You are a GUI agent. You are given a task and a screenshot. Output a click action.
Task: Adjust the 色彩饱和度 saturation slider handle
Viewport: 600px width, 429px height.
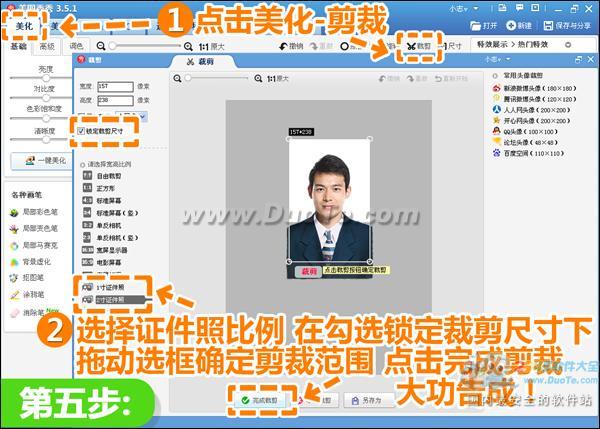pyautogui.click(x=46, y=118)
